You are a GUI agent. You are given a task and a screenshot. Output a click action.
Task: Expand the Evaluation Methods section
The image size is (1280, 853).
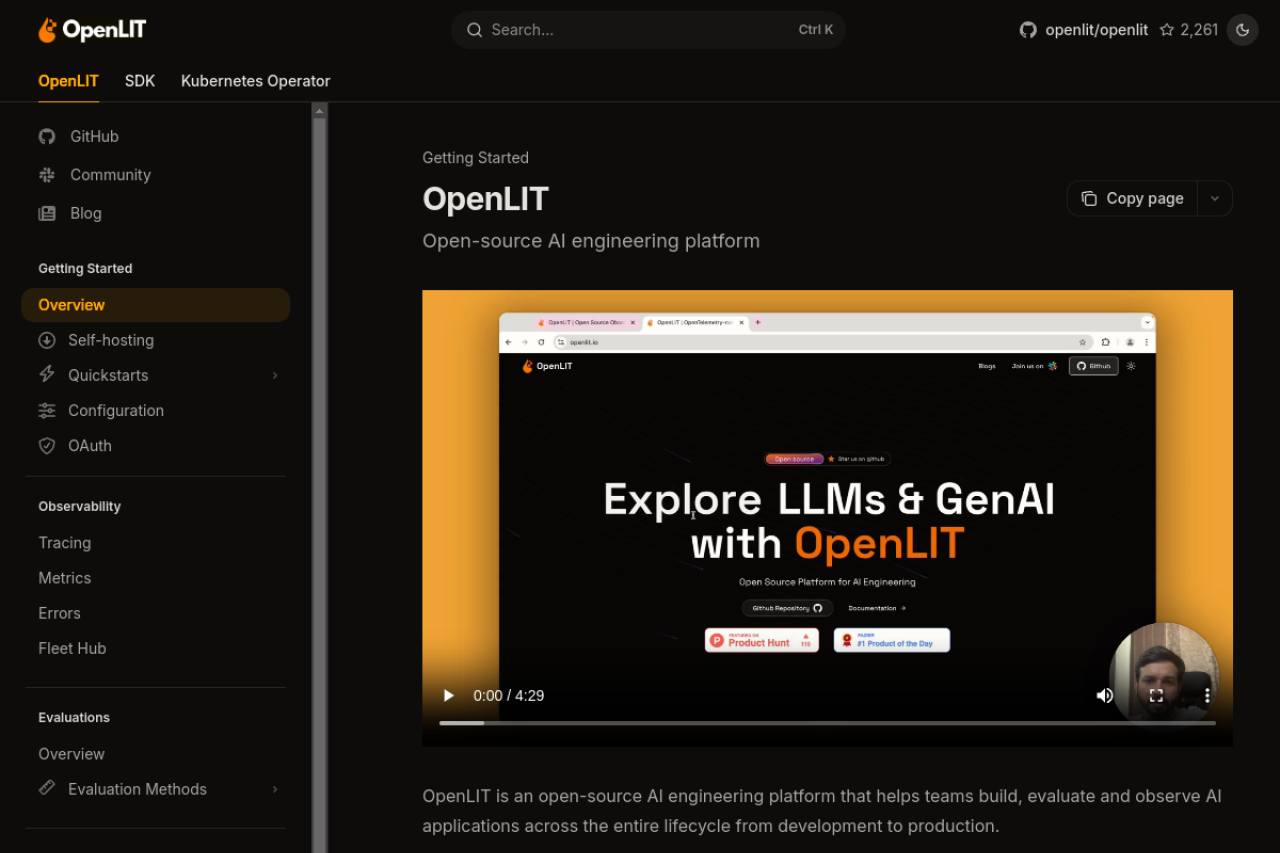(275, 789)
